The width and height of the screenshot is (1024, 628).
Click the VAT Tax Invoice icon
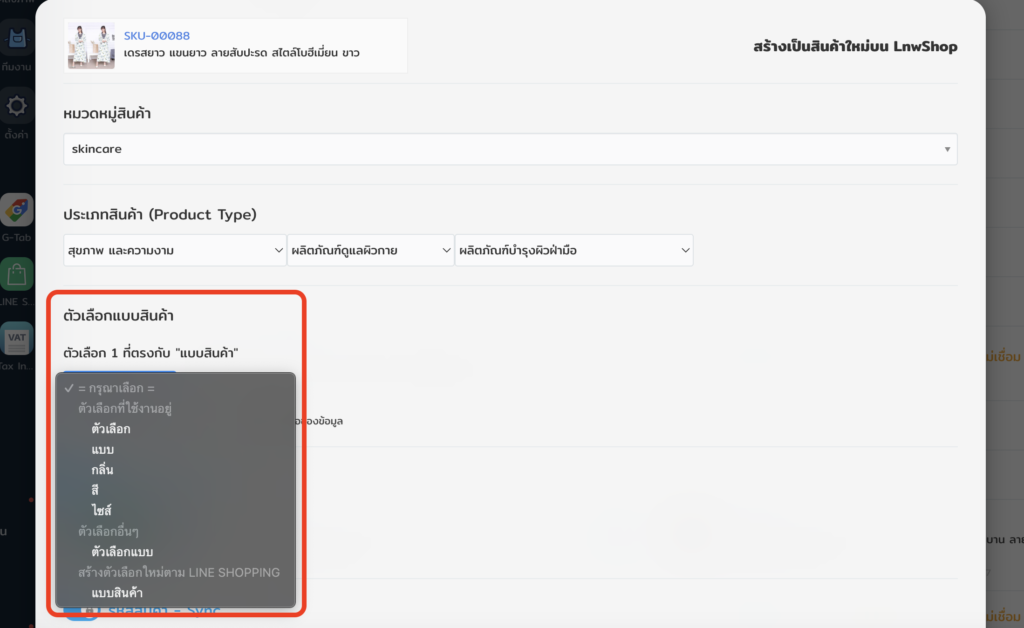coord(17,338)
